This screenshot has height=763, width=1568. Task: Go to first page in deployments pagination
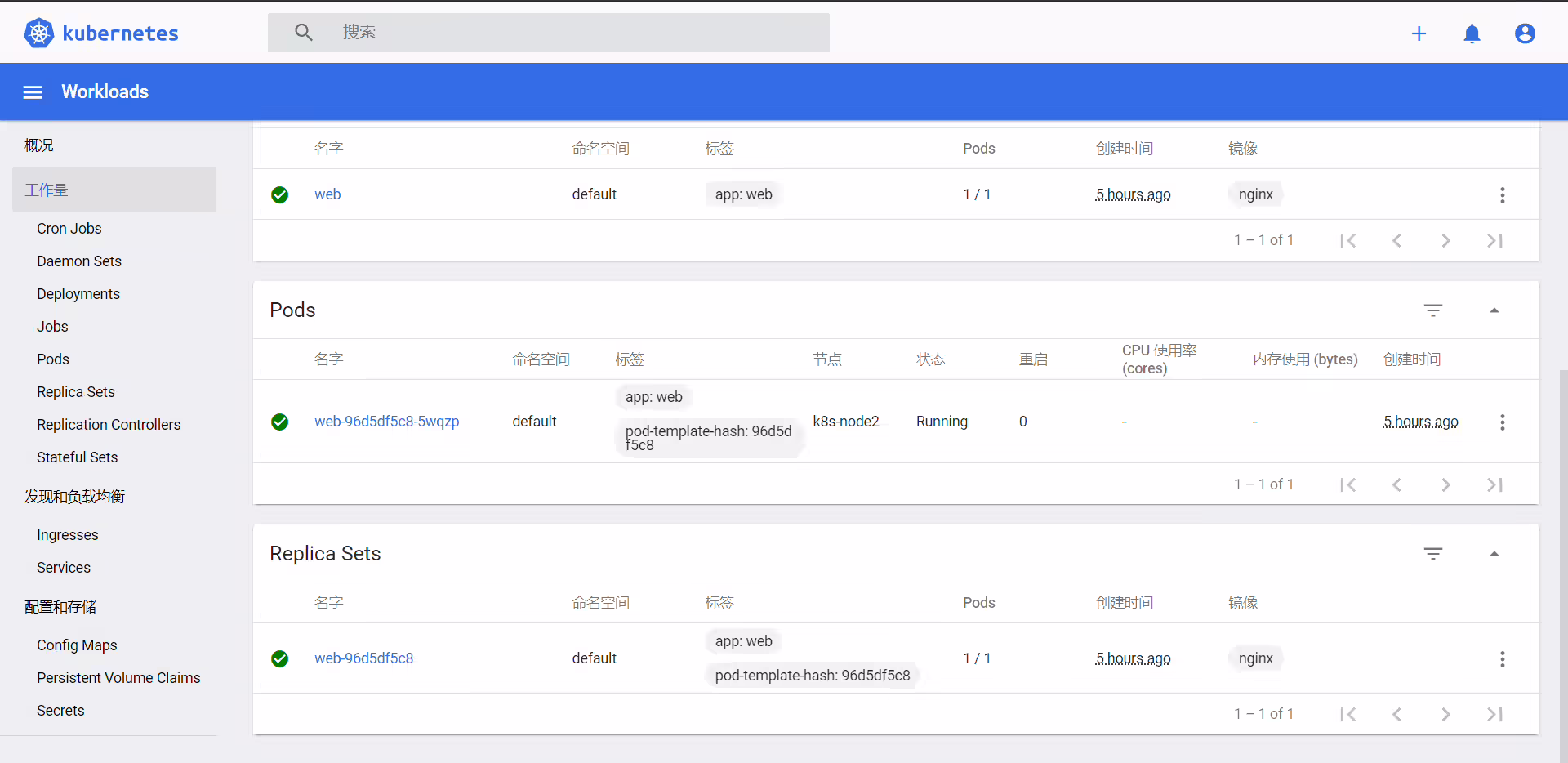[x=1347, y=240]
